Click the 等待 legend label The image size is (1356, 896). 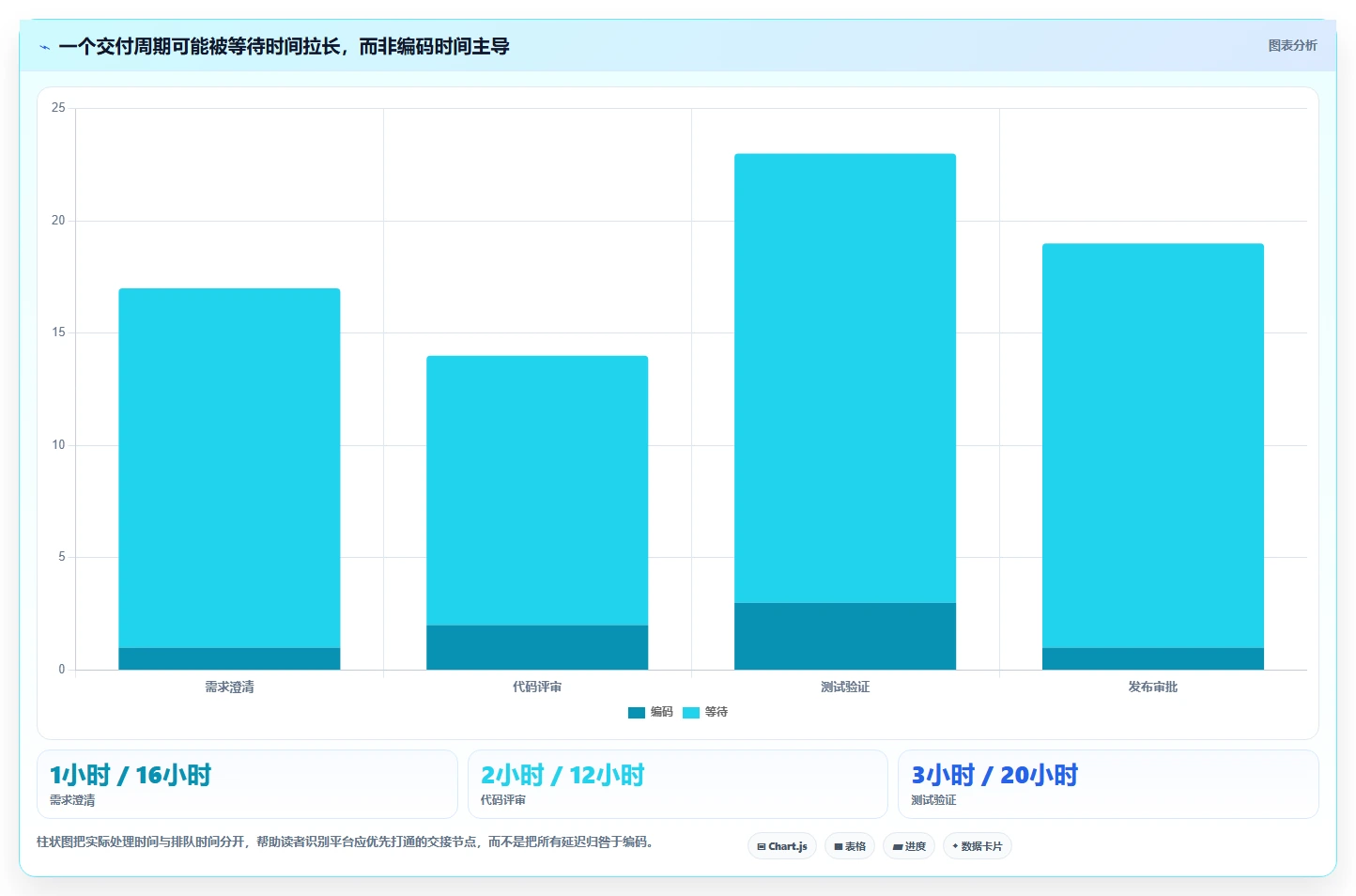pos(717,712)
